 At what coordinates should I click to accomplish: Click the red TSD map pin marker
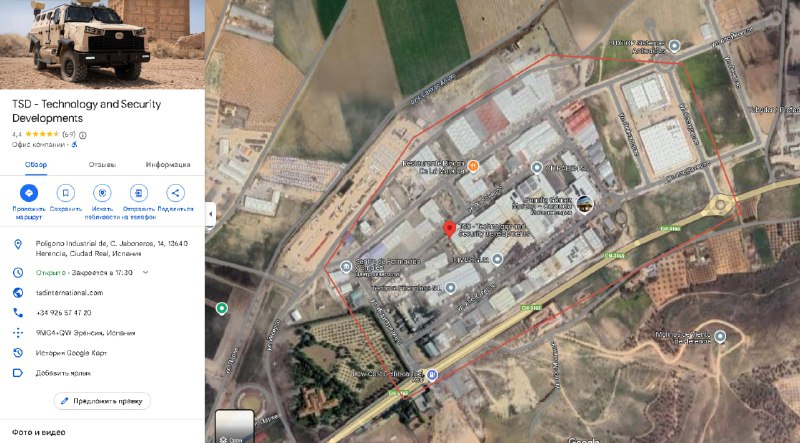tap(449, 229)
